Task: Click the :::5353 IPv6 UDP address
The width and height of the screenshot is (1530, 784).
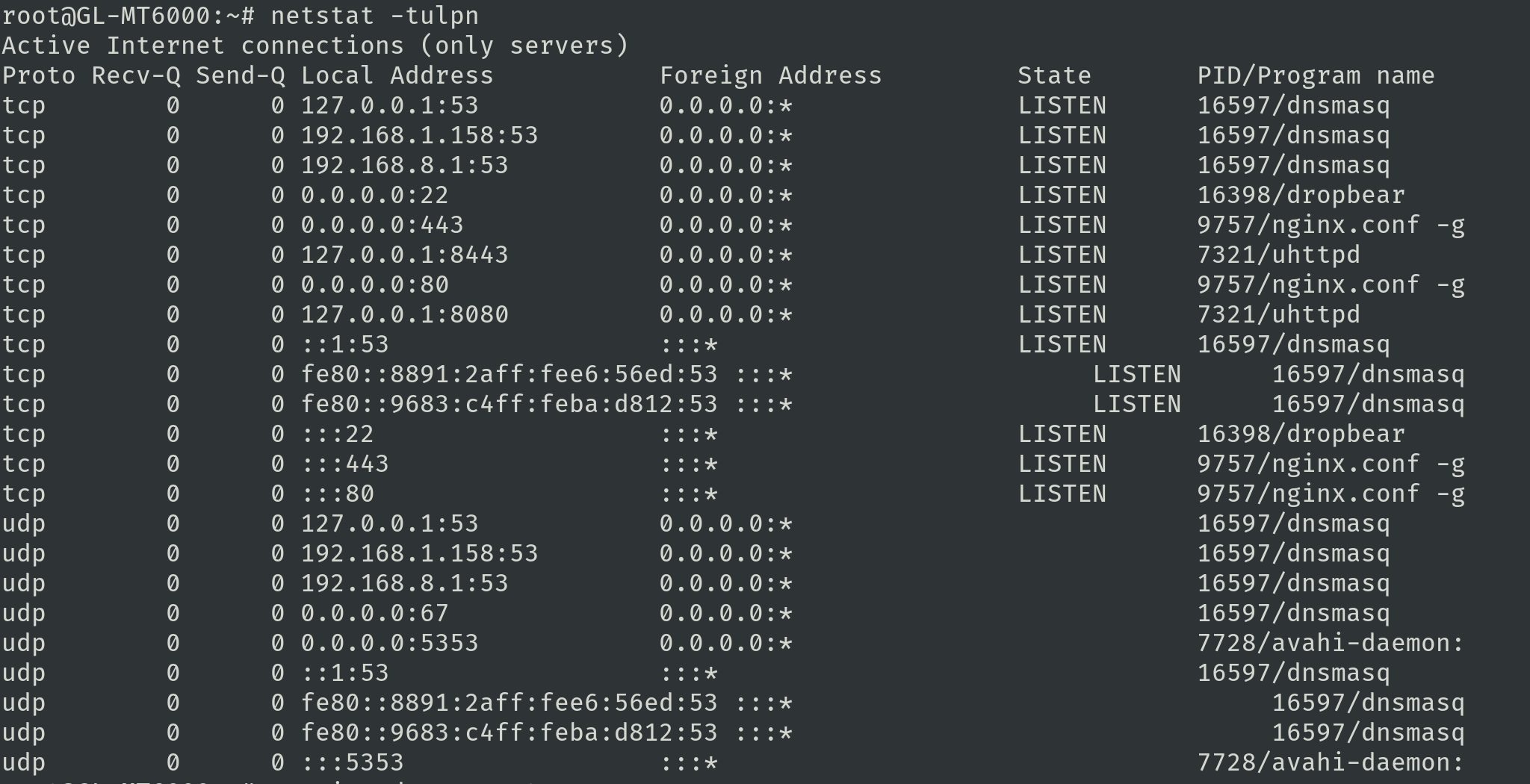Action: (x=352, y=762)
